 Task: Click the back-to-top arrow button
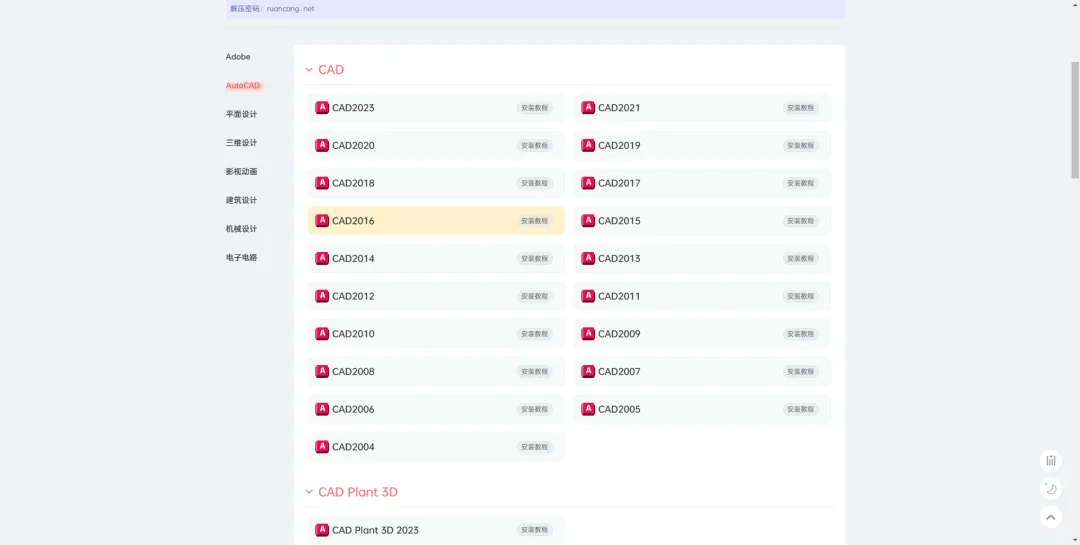[1050, 517]
